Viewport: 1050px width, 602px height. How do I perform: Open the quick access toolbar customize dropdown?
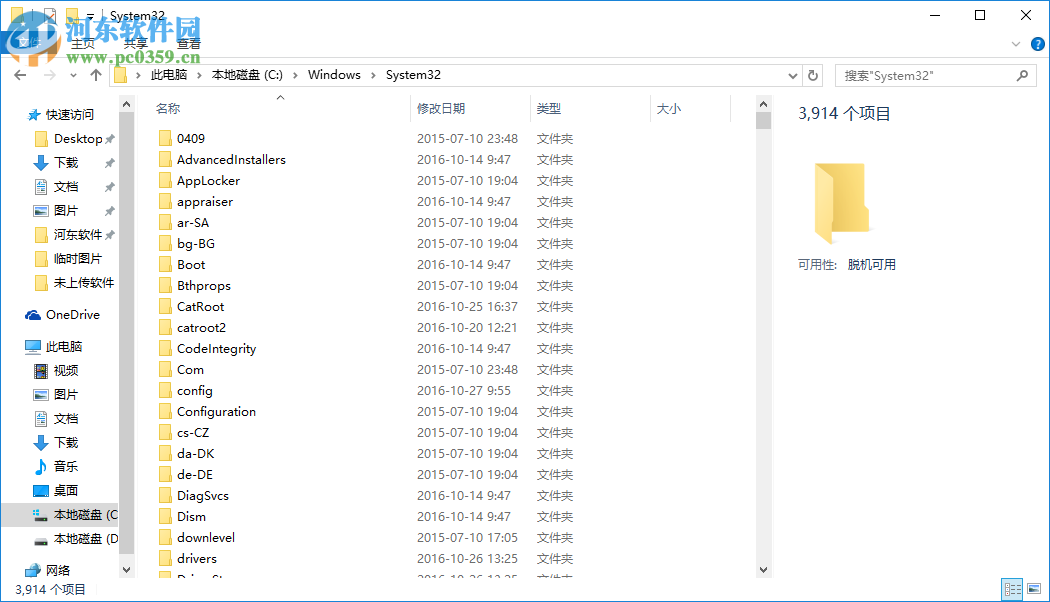[x=90, y=15]
